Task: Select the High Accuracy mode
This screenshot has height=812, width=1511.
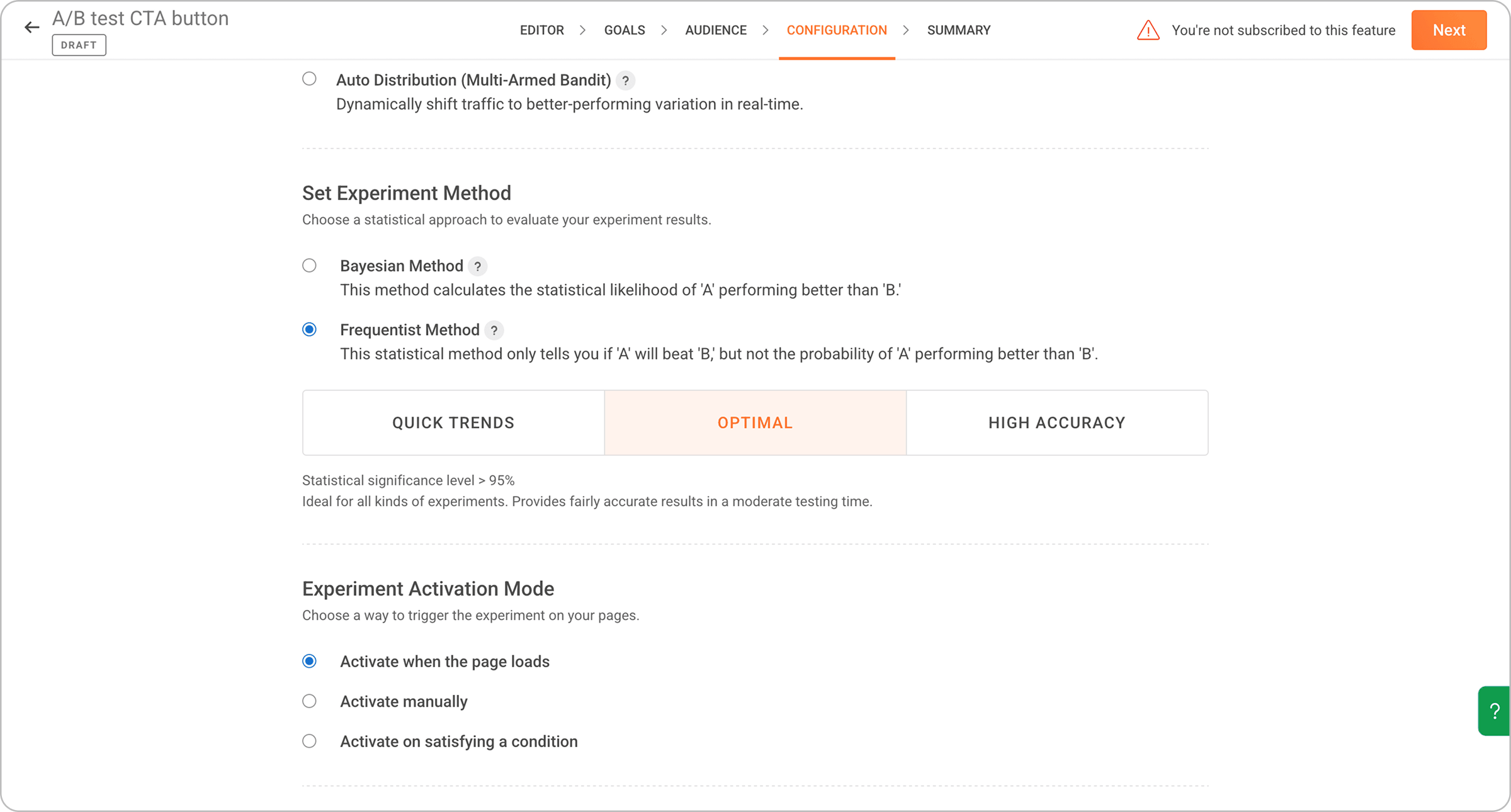Action: coord(1057,423)
